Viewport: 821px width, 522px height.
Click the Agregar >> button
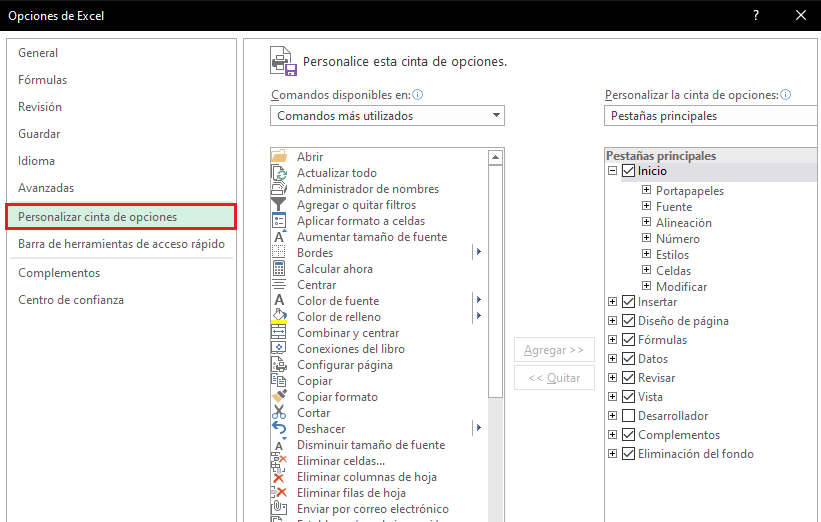point(554,350)
